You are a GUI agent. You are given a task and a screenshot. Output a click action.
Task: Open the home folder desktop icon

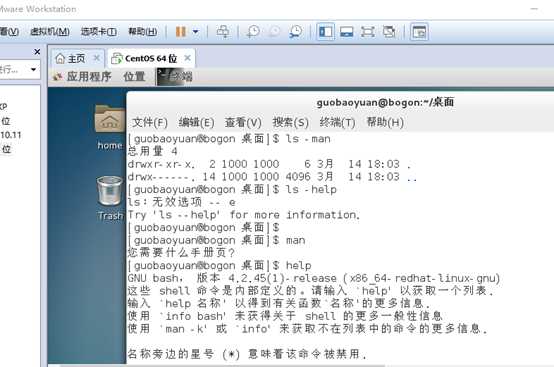coord(110,127)
